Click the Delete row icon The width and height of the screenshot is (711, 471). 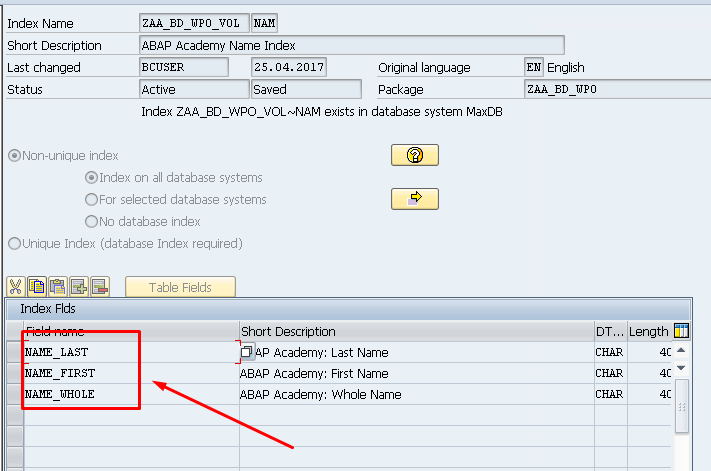[100, 287]
